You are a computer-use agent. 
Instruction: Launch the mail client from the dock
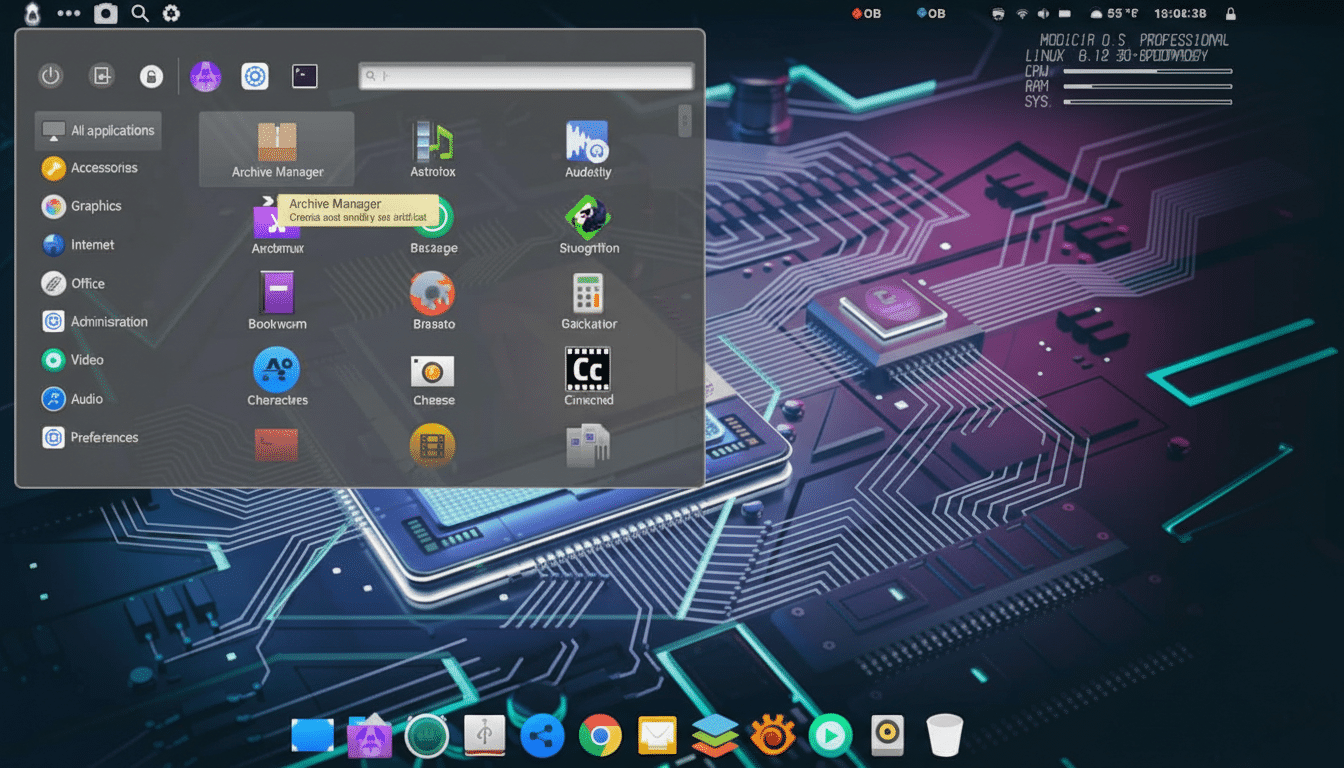tap(657, 734)
